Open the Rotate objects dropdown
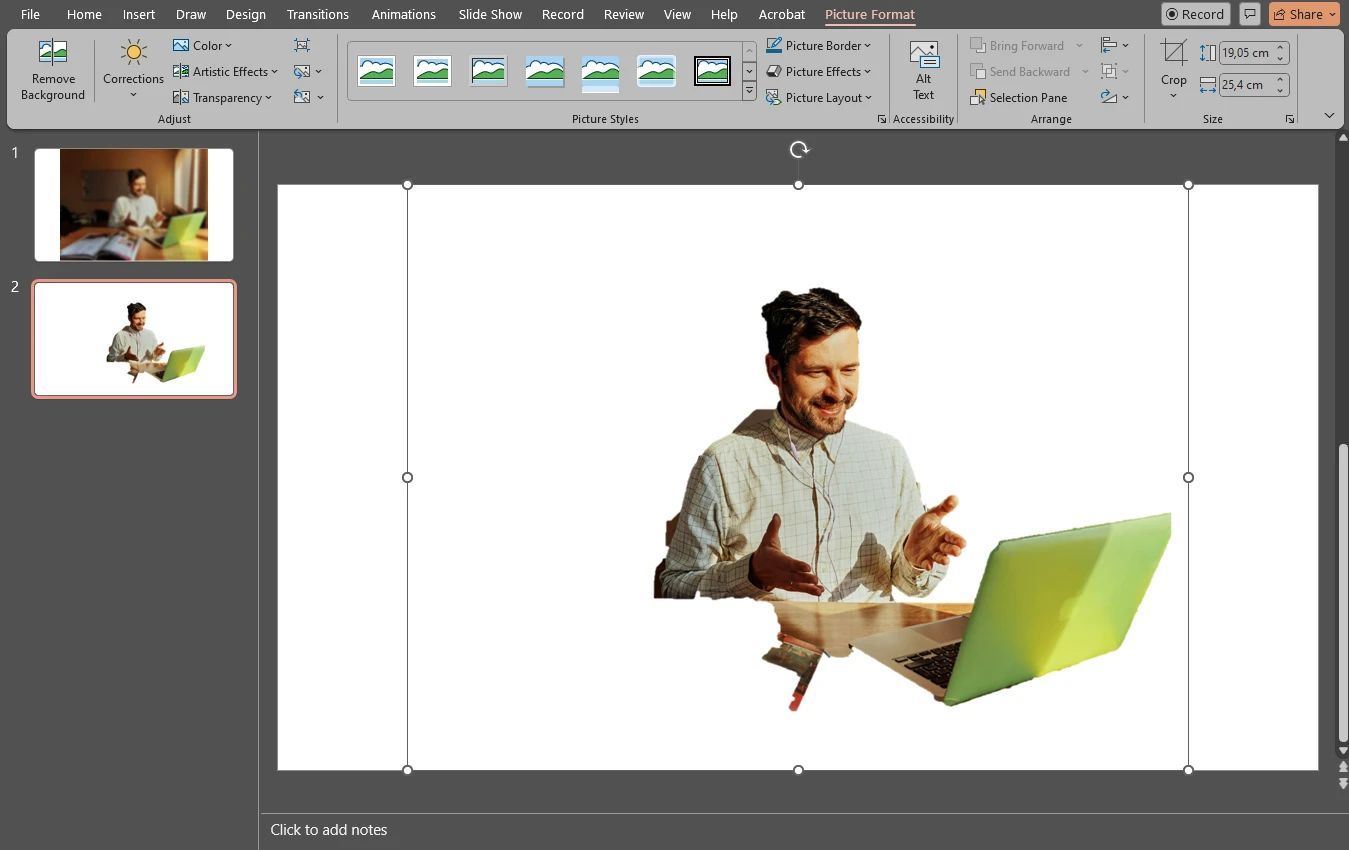 click(x=1114, y=97)
